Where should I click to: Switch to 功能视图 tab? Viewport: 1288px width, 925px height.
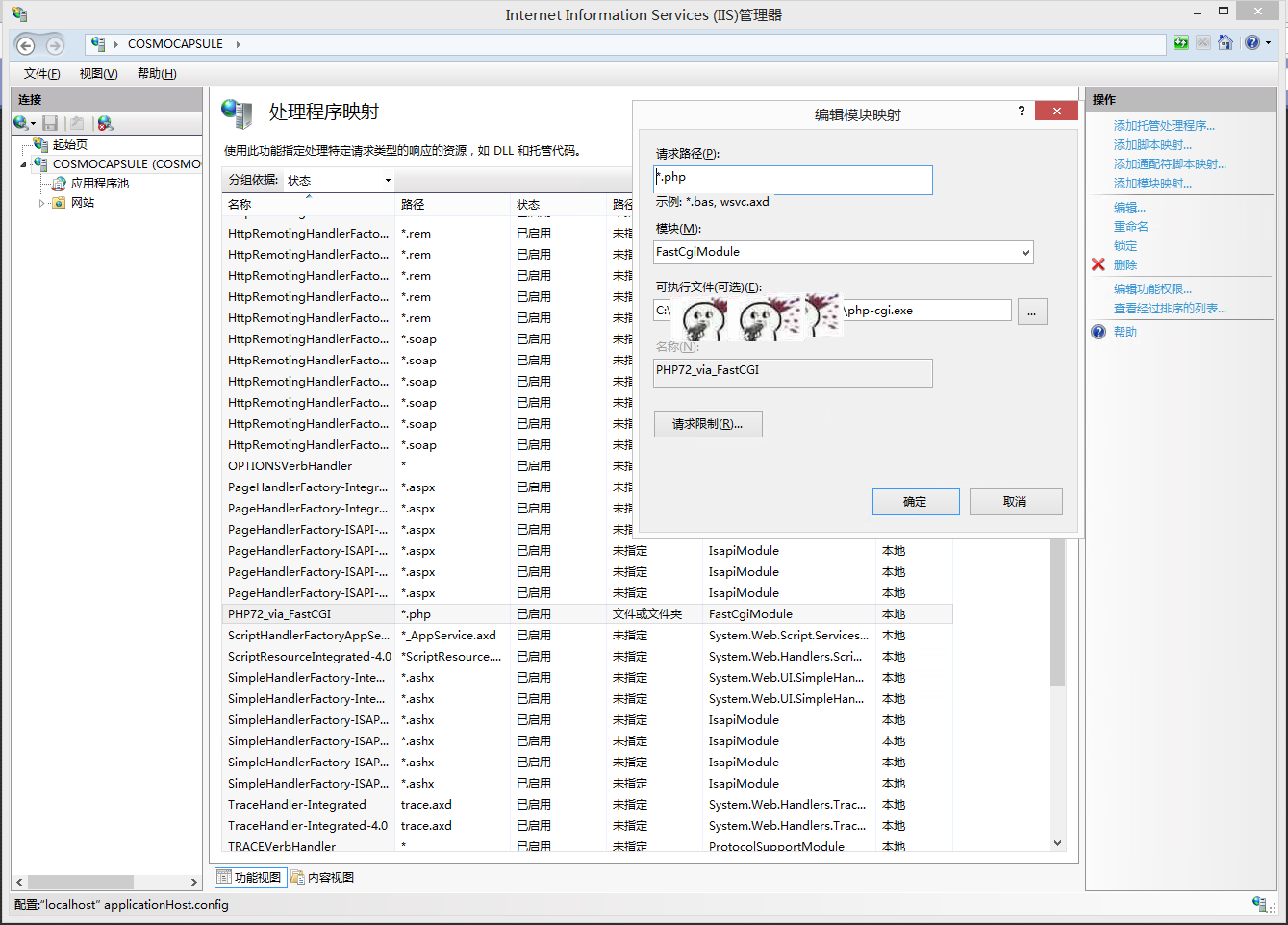[x=250, y=877]
